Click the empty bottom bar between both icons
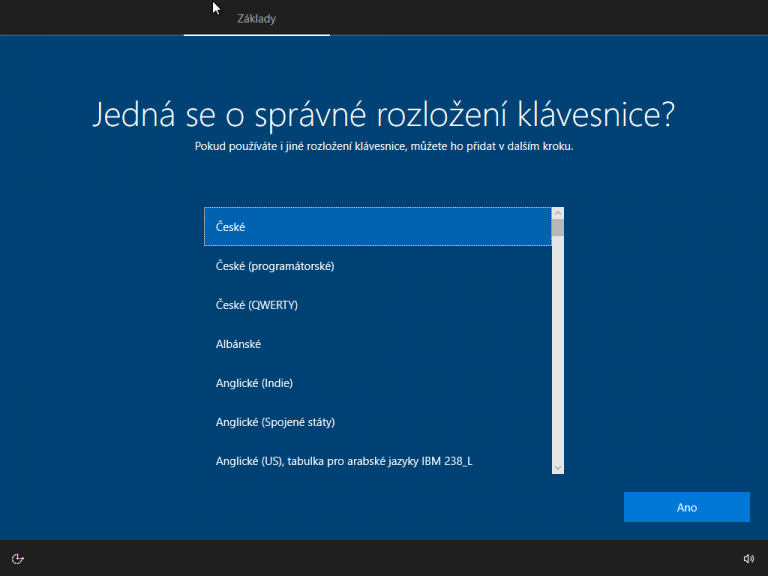The height and width of the screenshot is (576, 768). (384, 558)
